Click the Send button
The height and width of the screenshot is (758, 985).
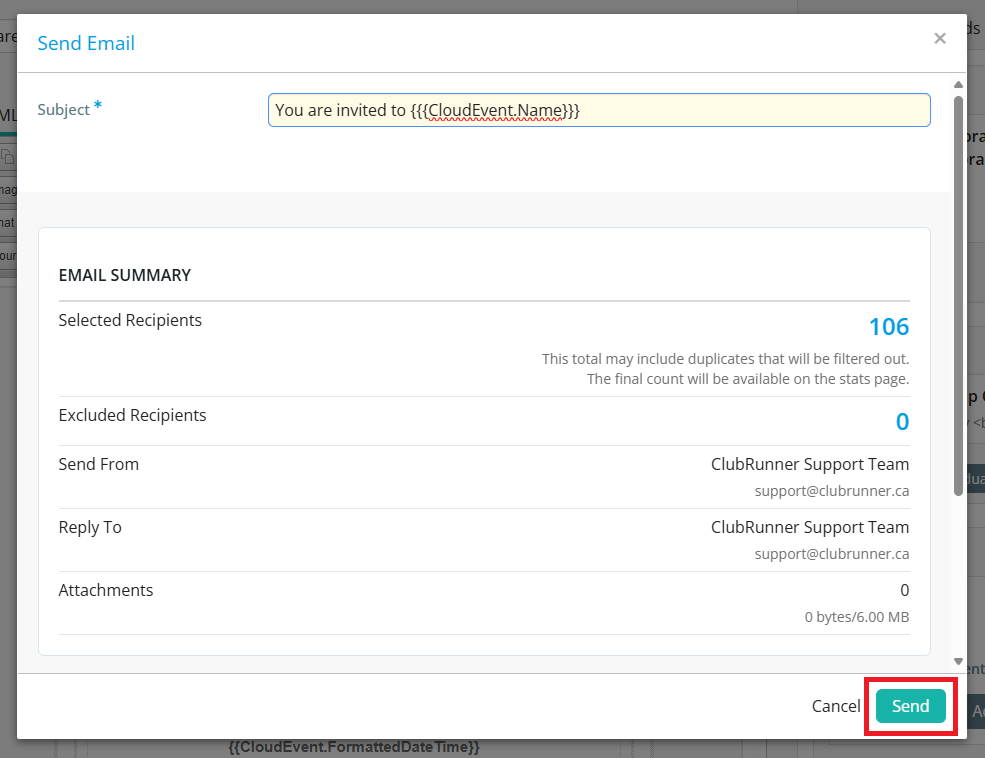[x=910, y=706]
